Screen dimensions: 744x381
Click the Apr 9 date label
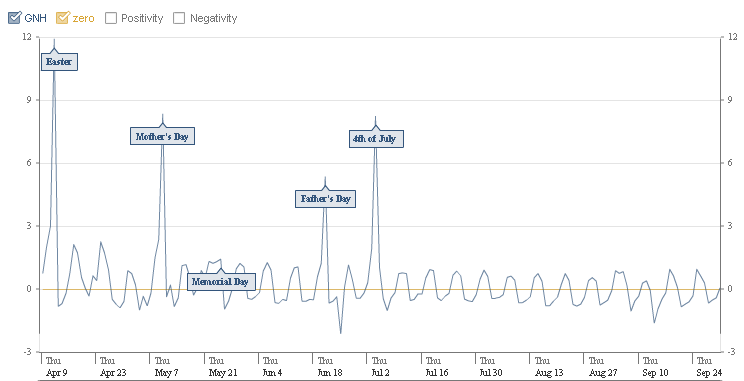56,373
